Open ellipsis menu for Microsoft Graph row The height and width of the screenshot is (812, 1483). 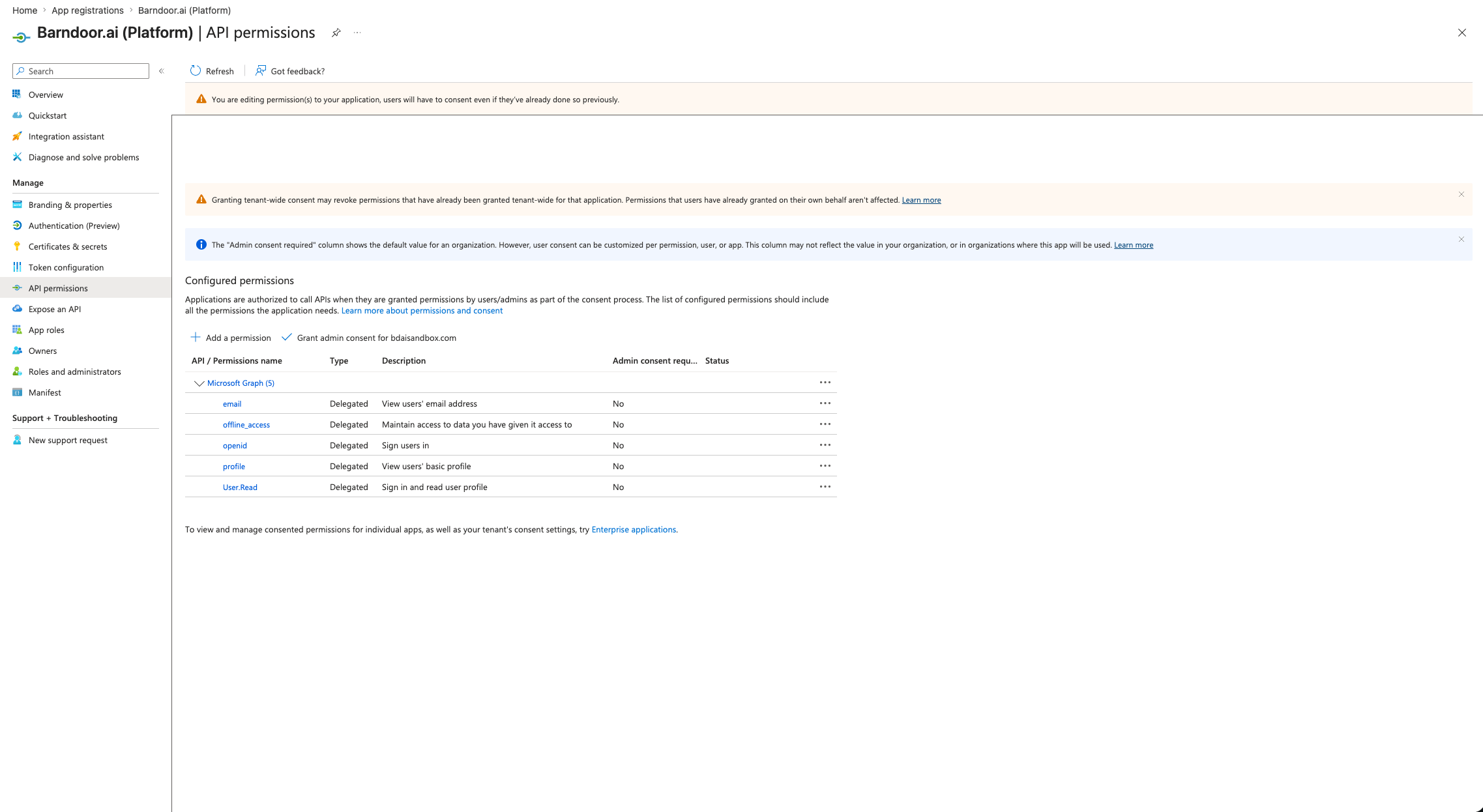coord(825,383)
